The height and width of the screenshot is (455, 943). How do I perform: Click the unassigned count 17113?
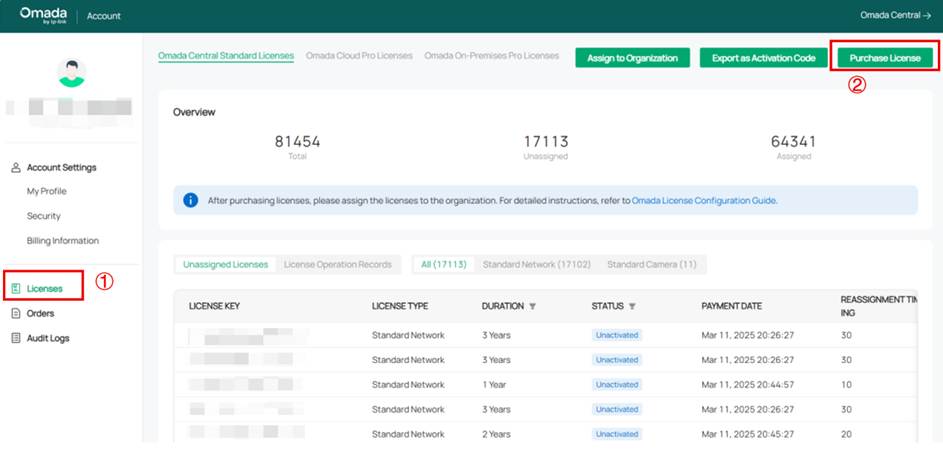(545, 142)
